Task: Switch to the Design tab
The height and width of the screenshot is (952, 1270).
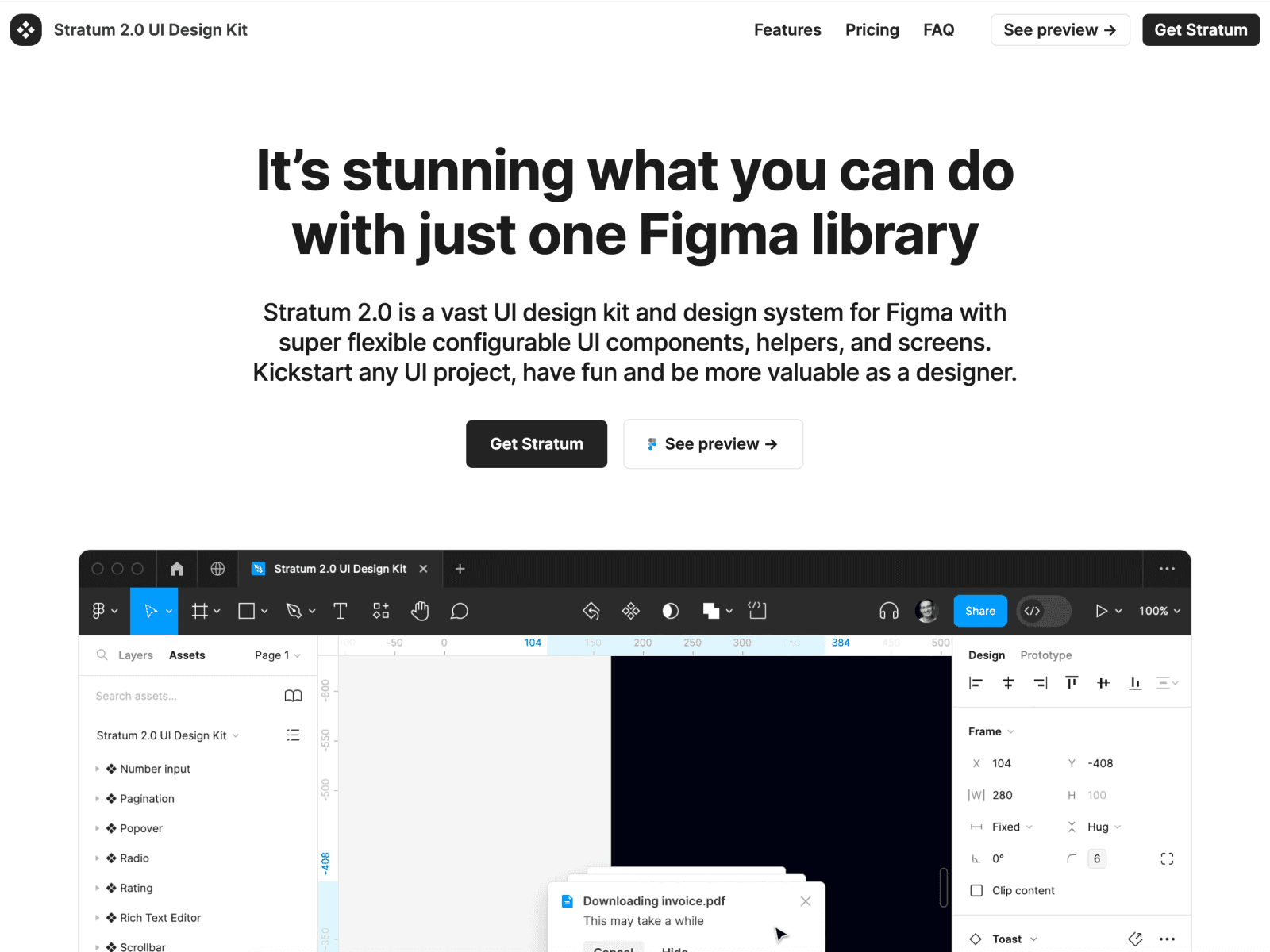Action: [987, 655]
